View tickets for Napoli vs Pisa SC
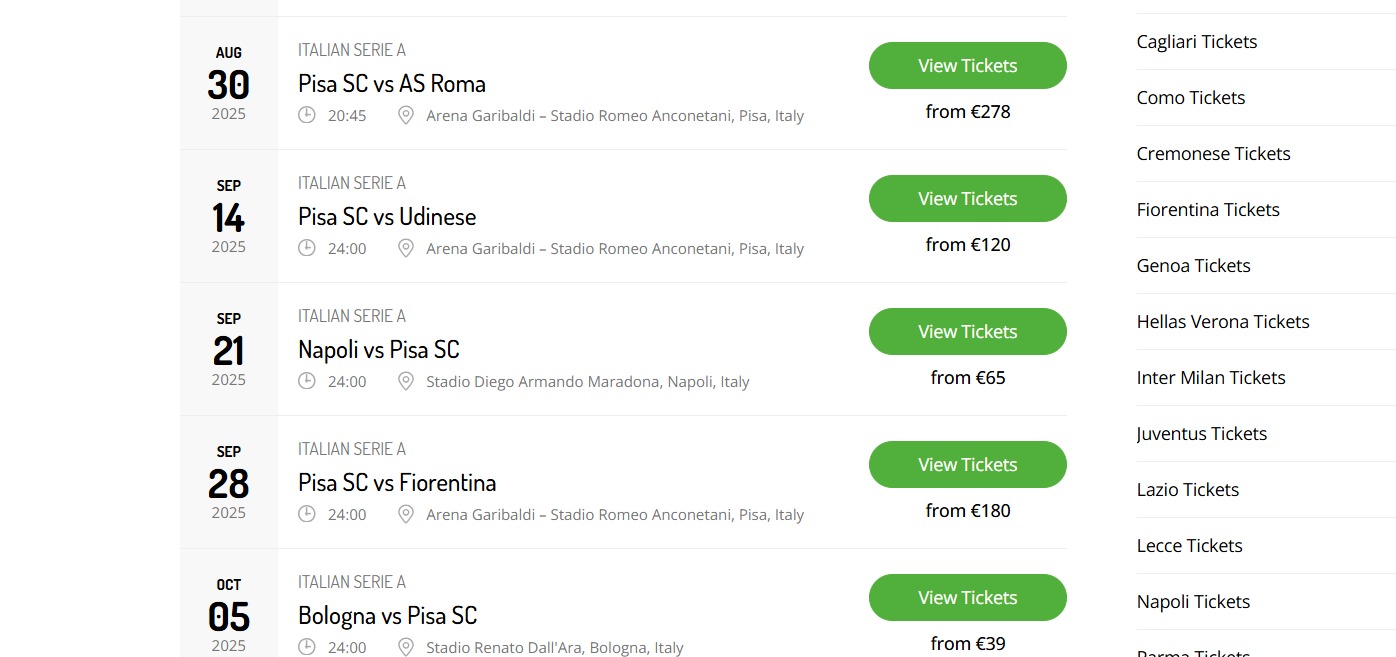 [968, 331]
